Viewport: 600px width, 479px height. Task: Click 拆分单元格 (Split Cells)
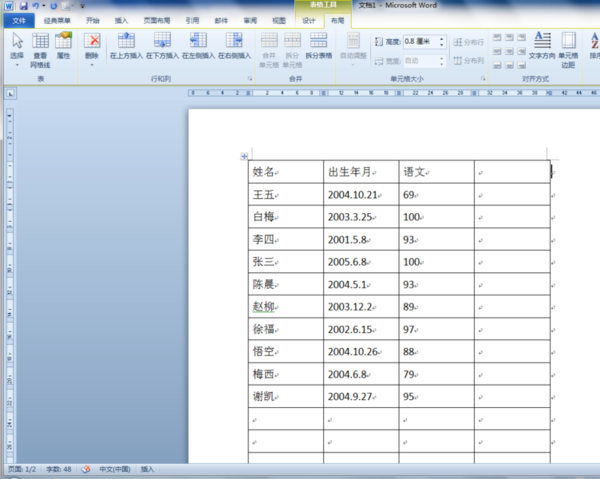tap(292, 50)
